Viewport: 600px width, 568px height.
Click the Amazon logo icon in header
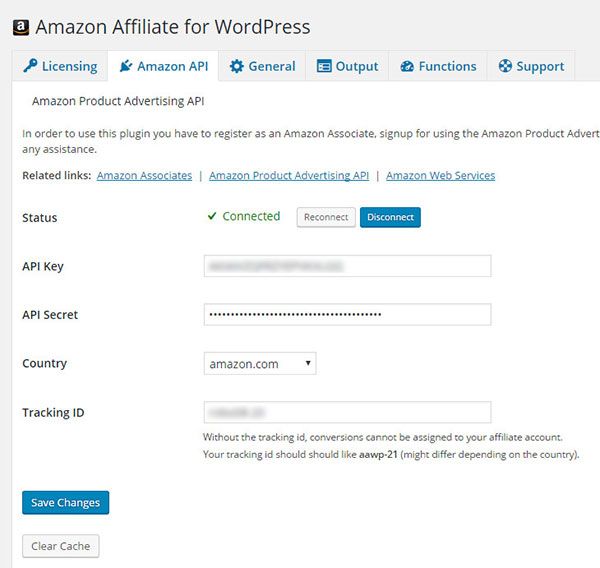click(20, 27)
